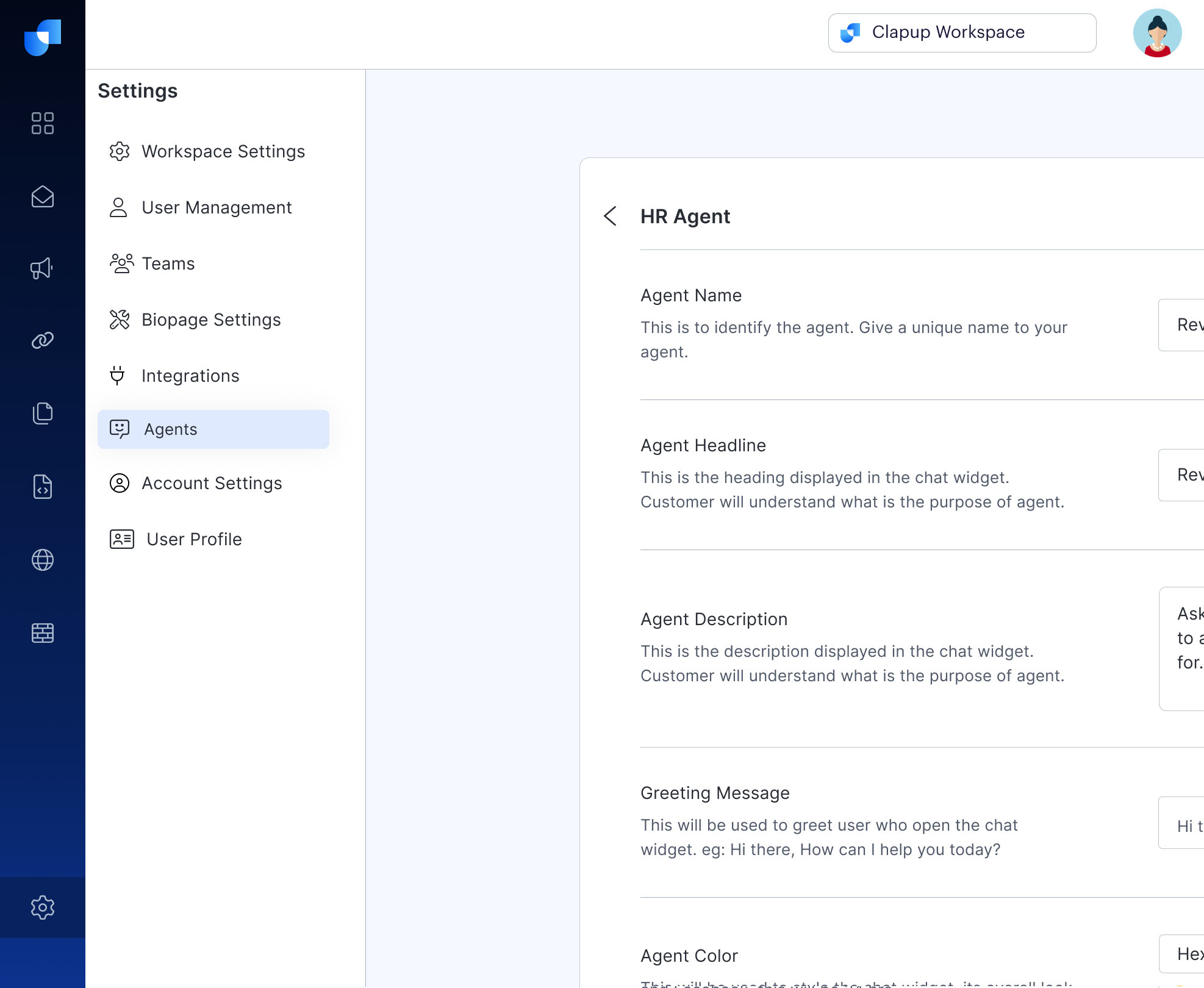This screenshot has width=1204, height=988.
Task: Open the code file icon
Action: 43,487
